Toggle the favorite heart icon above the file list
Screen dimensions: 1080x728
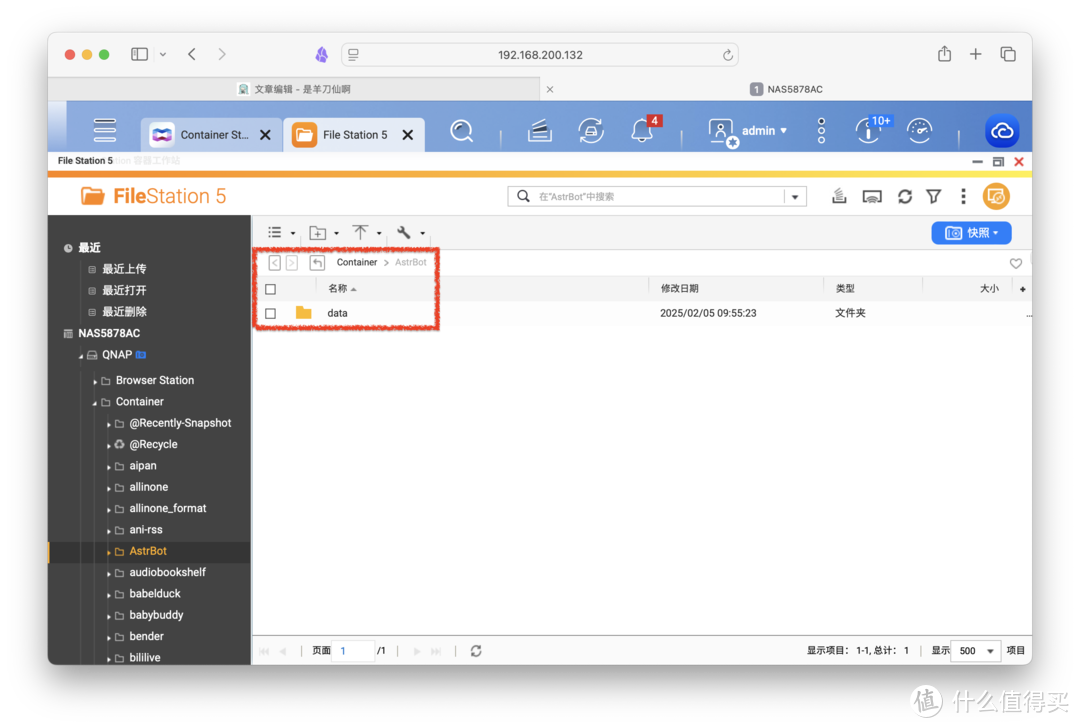pos(1015,262)
